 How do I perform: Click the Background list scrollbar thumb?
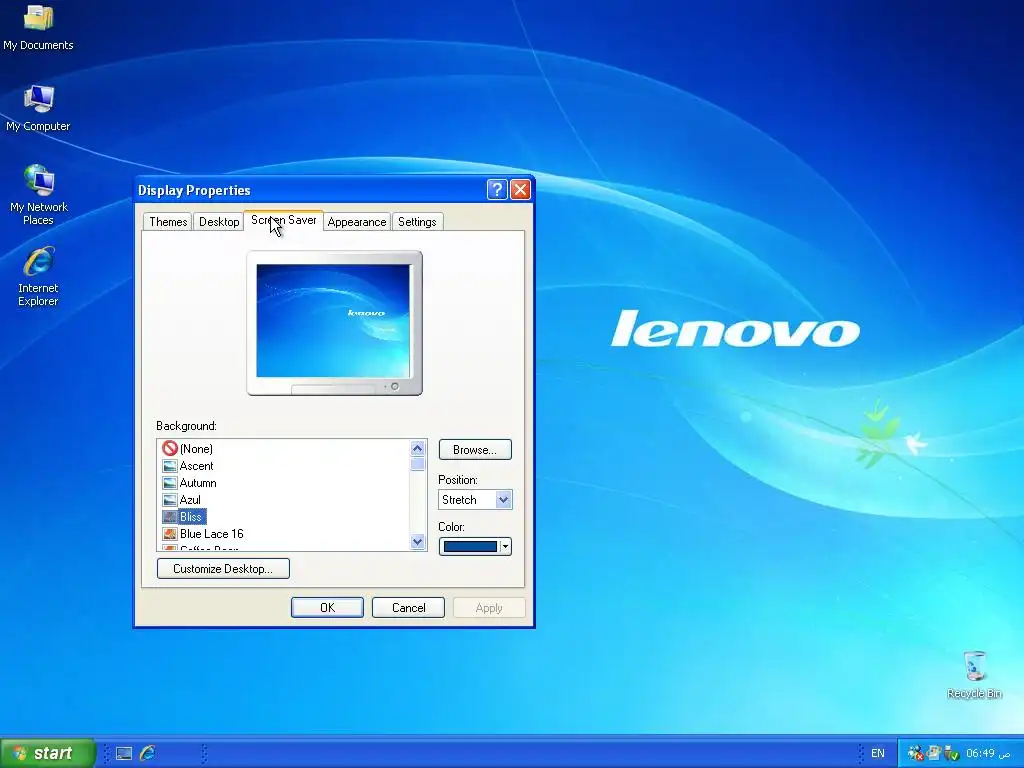417,464
